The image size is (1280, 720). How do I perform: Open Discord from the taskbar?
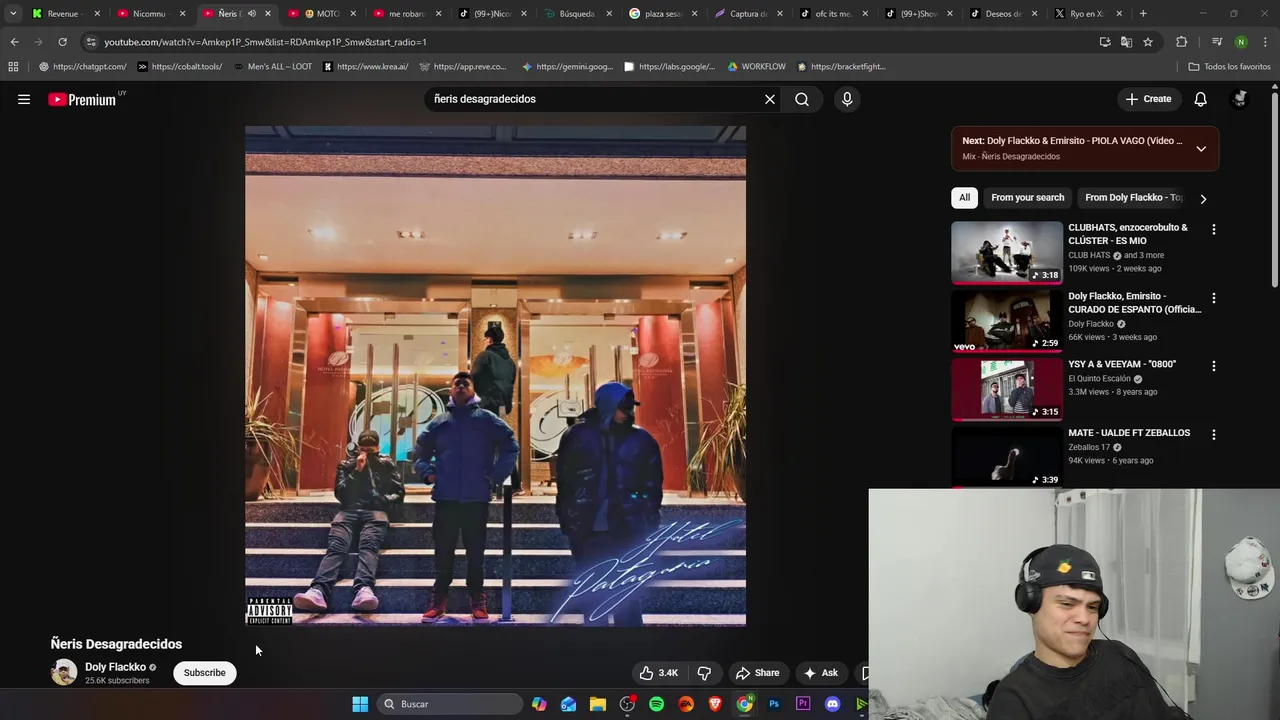832,704
